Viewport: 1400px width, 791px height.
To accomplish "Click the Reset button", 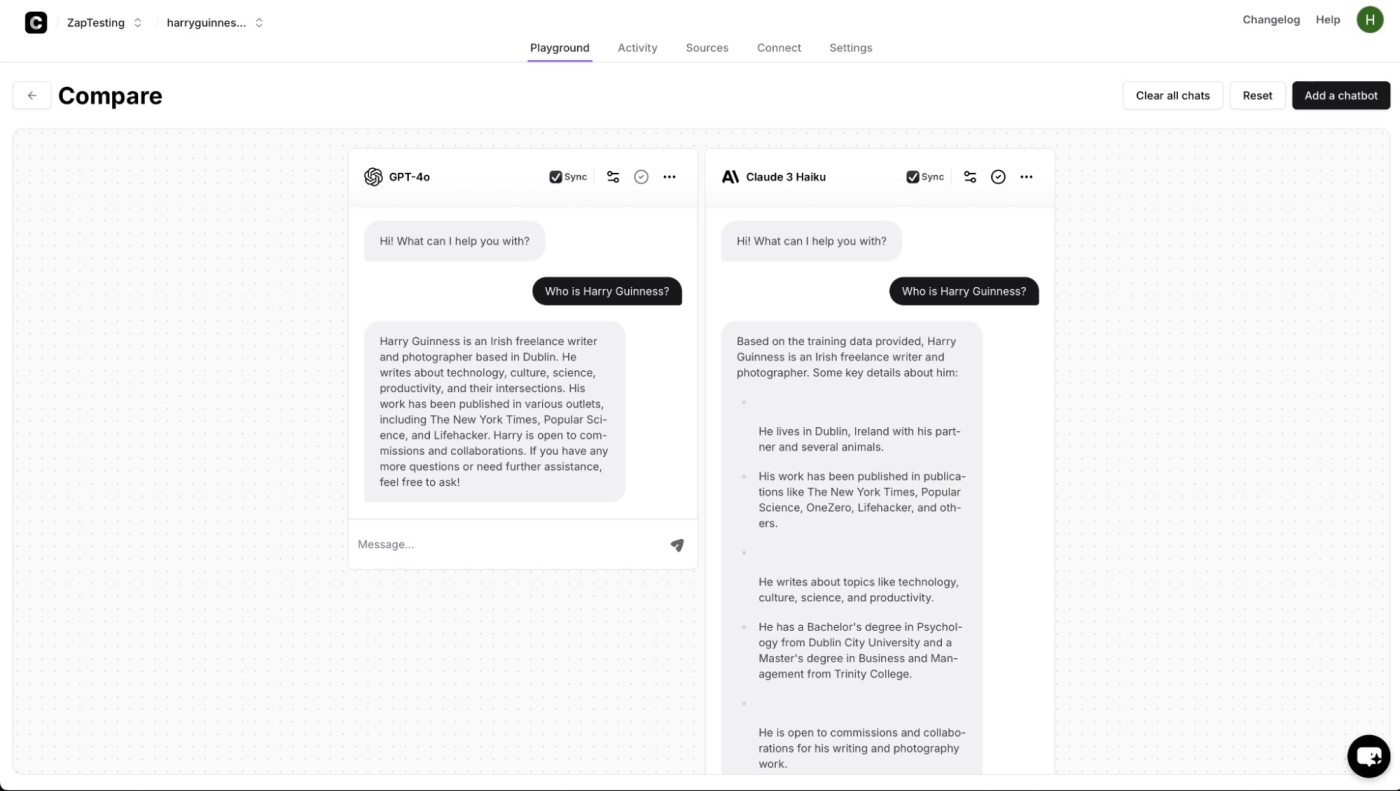I will (1257, 96).
